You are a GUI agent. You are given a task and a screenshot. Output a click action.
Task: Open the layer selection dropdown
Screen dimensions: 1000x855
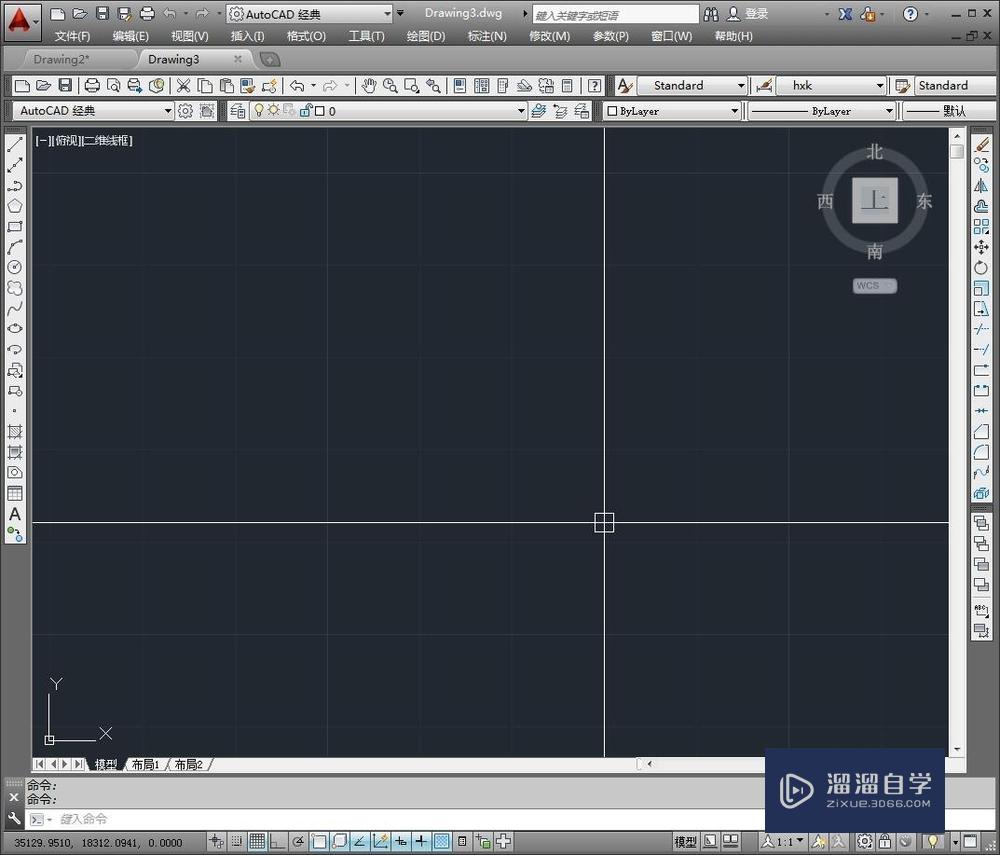pyautogui.click(x=521, y=110)
